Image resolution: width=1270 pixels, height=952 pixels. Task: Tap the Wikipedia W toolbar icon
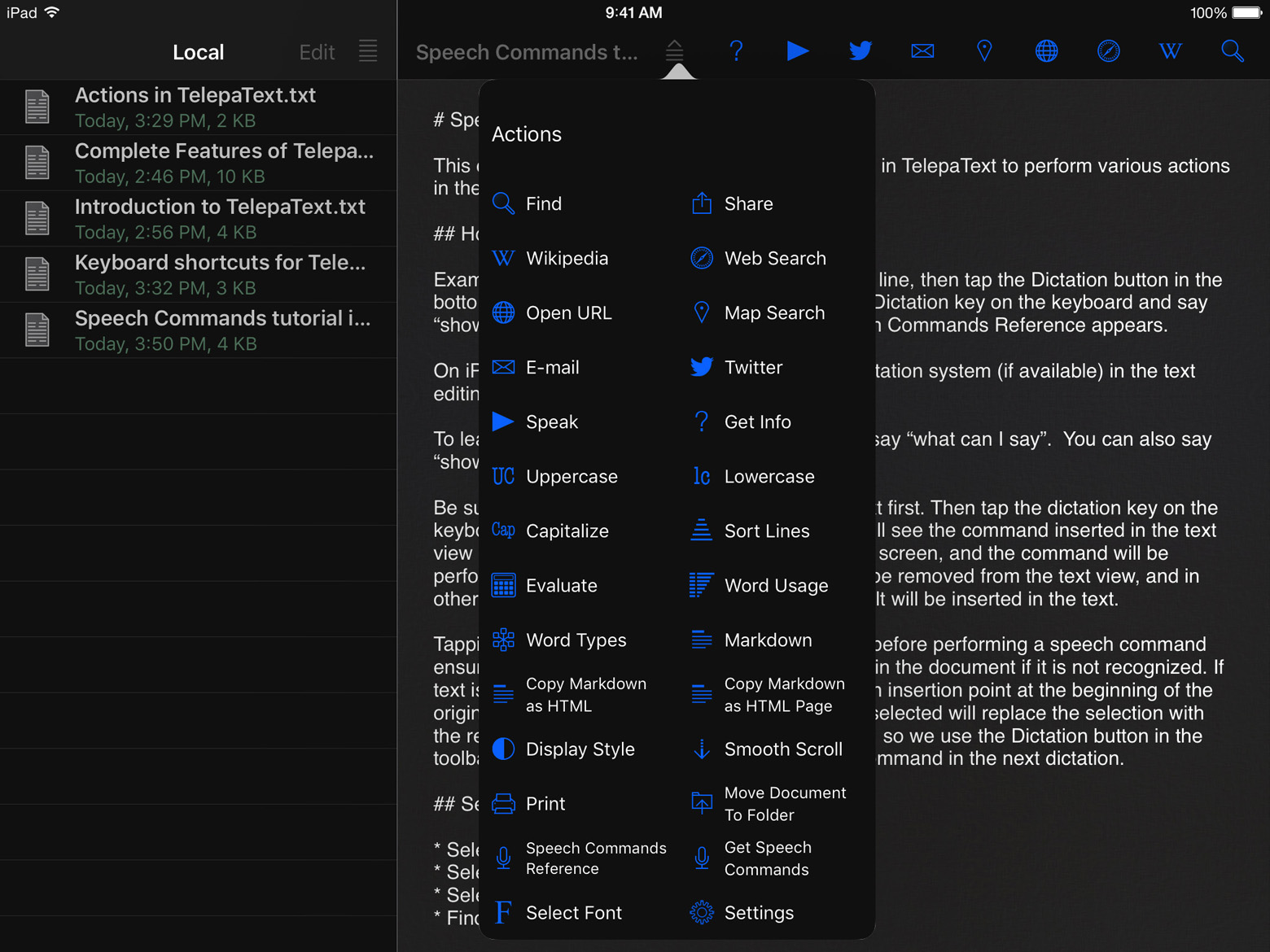1170,51
